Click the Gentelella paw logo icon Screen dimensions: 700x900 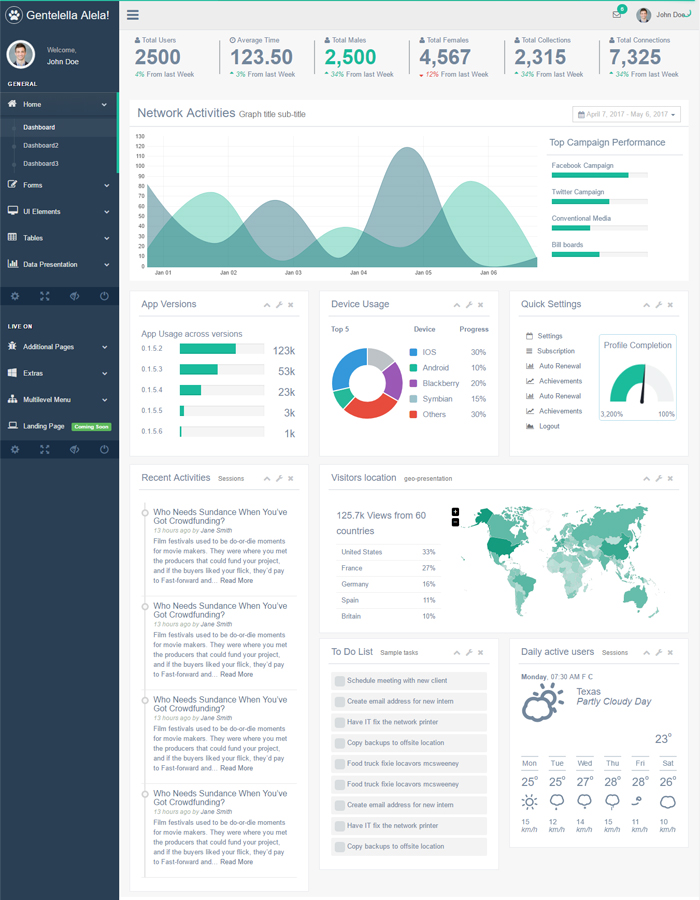point(13,15)
